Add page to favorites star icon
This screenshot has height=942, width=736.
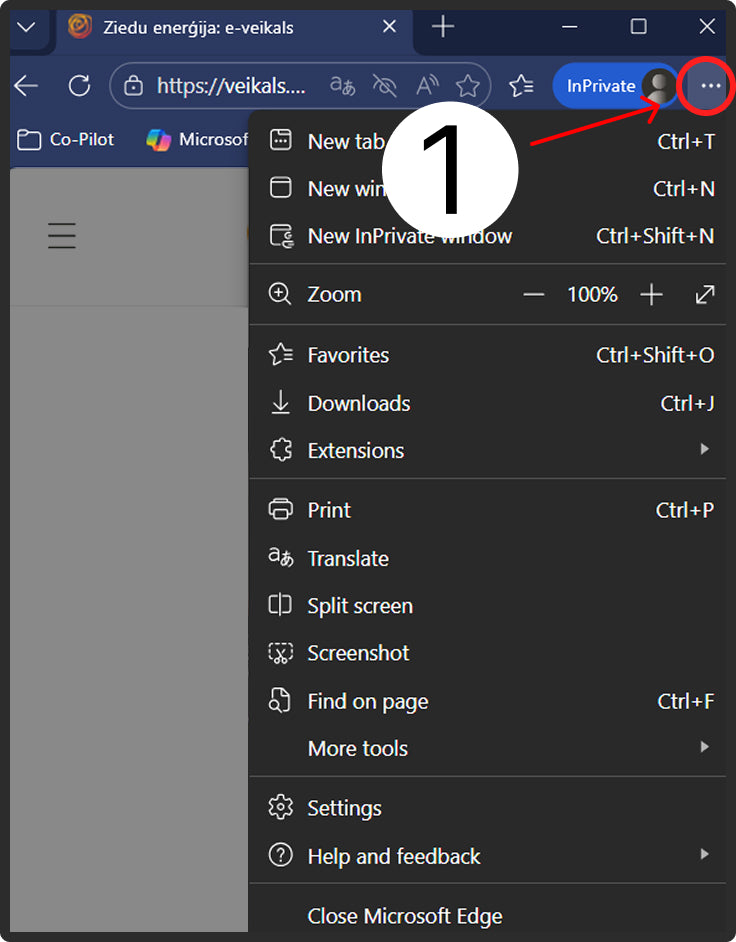coord(467,86)
